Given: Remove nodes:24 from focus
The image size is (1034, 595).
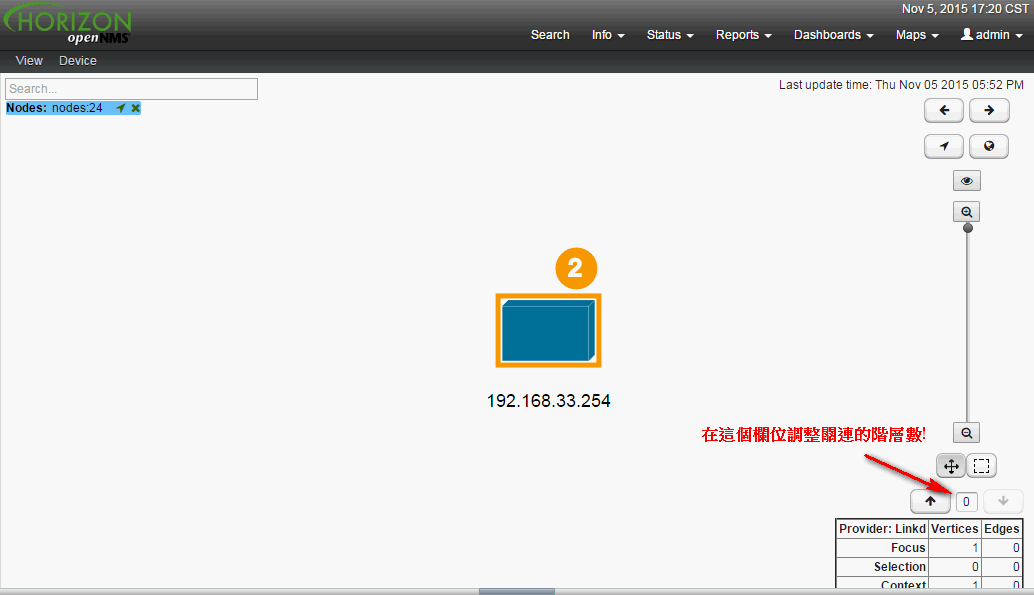Looking at the screenshot, I should 136,108.
